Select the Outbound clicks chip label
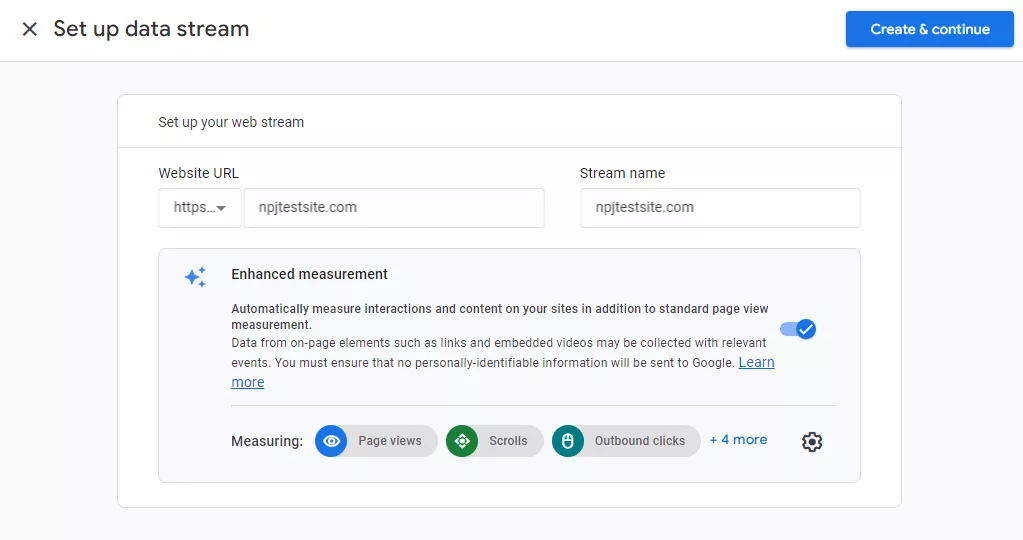The height and width of the screenshot is (540, 1023). click(640, 441)
